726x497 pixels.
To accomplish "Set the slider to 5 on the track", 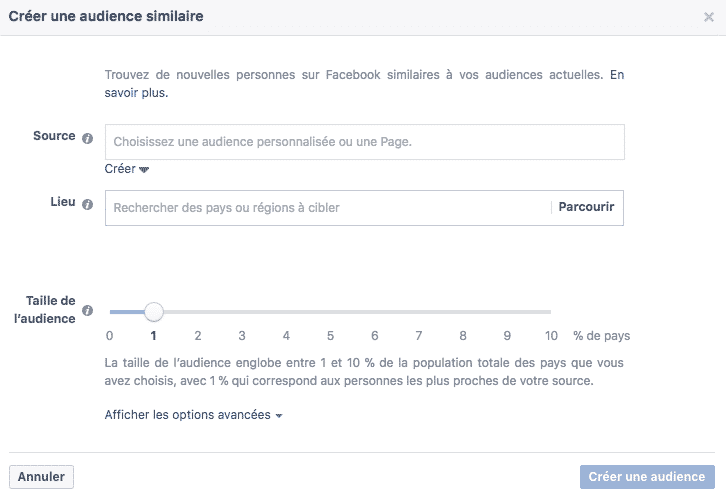I will [x=330, y=312].
